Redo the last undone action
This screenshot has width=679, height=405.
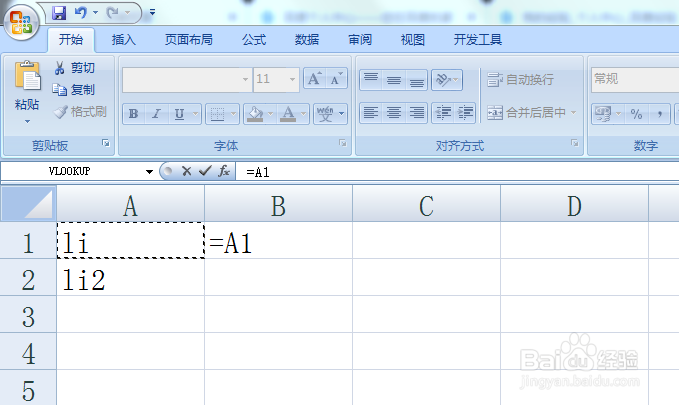(x=113, y=13)
